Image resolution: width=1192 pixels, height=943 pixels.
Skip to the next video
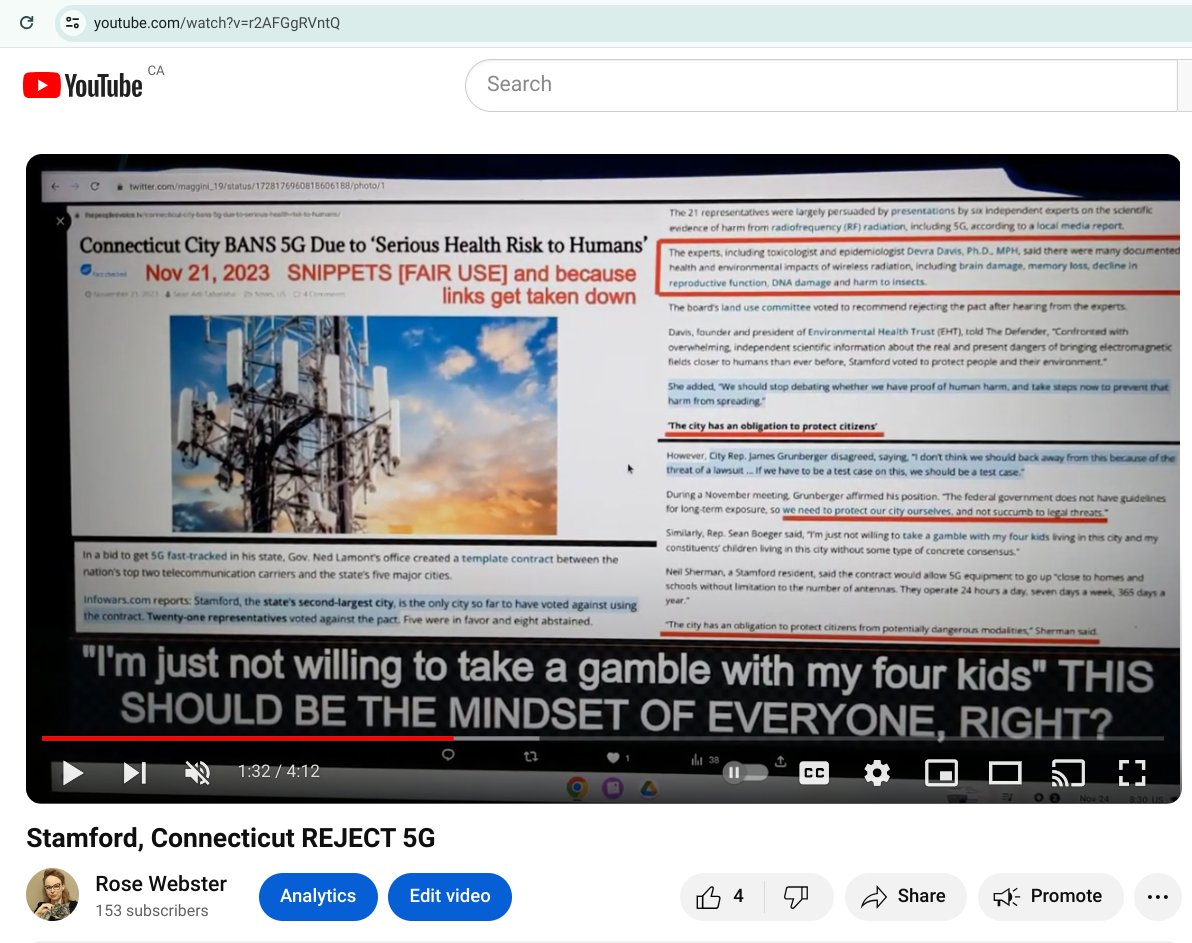click(x=135, y=773)
